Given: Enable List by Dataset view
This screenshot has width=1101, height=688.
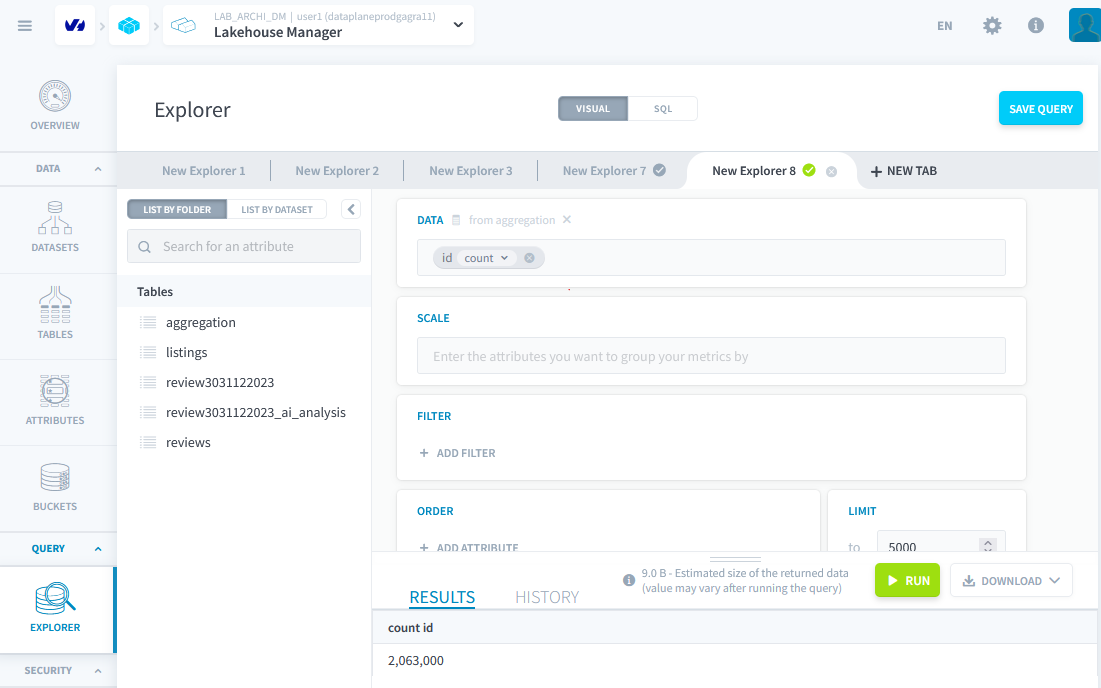Looking at the screenshot, I should click(x=277, y=209).
